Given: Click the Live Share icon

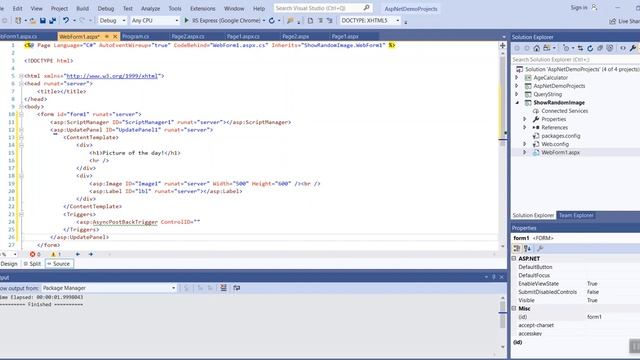Looking at the screenshot, I should pyautogui.click(x=612, y=21).
